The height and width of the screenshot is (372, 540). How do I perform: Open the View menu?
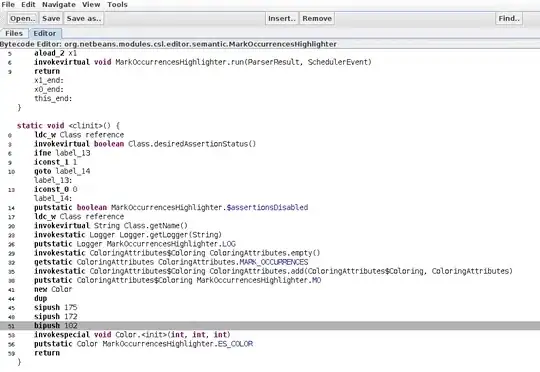coord(91,4)
